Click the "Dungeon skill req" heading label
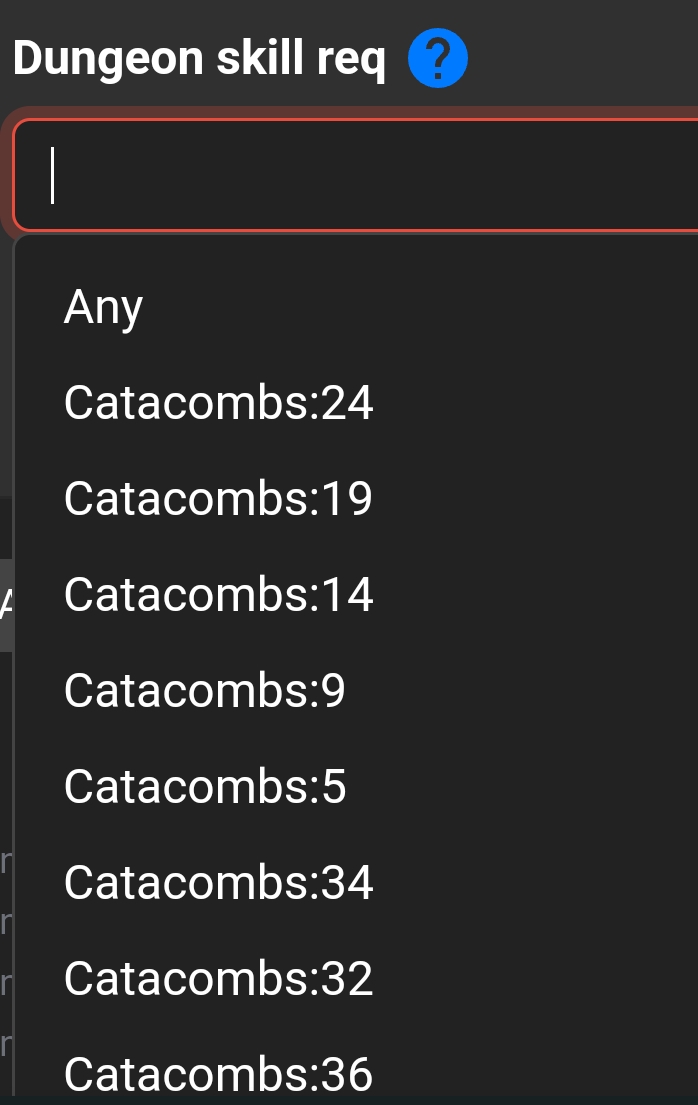 click(x=199, y=61)
